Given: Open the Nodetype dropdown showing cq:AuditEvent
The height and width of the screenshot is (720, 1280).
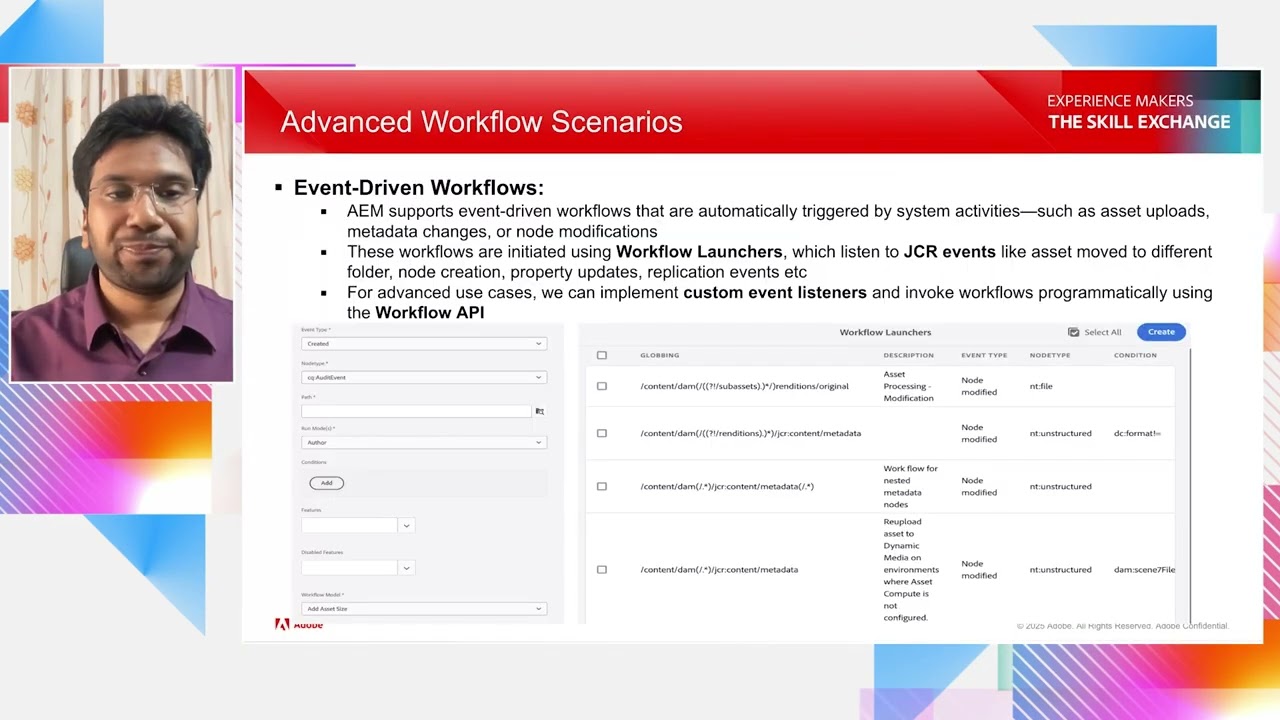Looking at the screenshot, I should (424, 377).
